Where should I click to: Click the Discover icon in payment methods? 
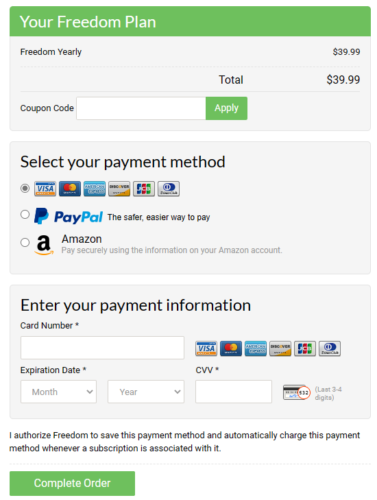(119, 189)
